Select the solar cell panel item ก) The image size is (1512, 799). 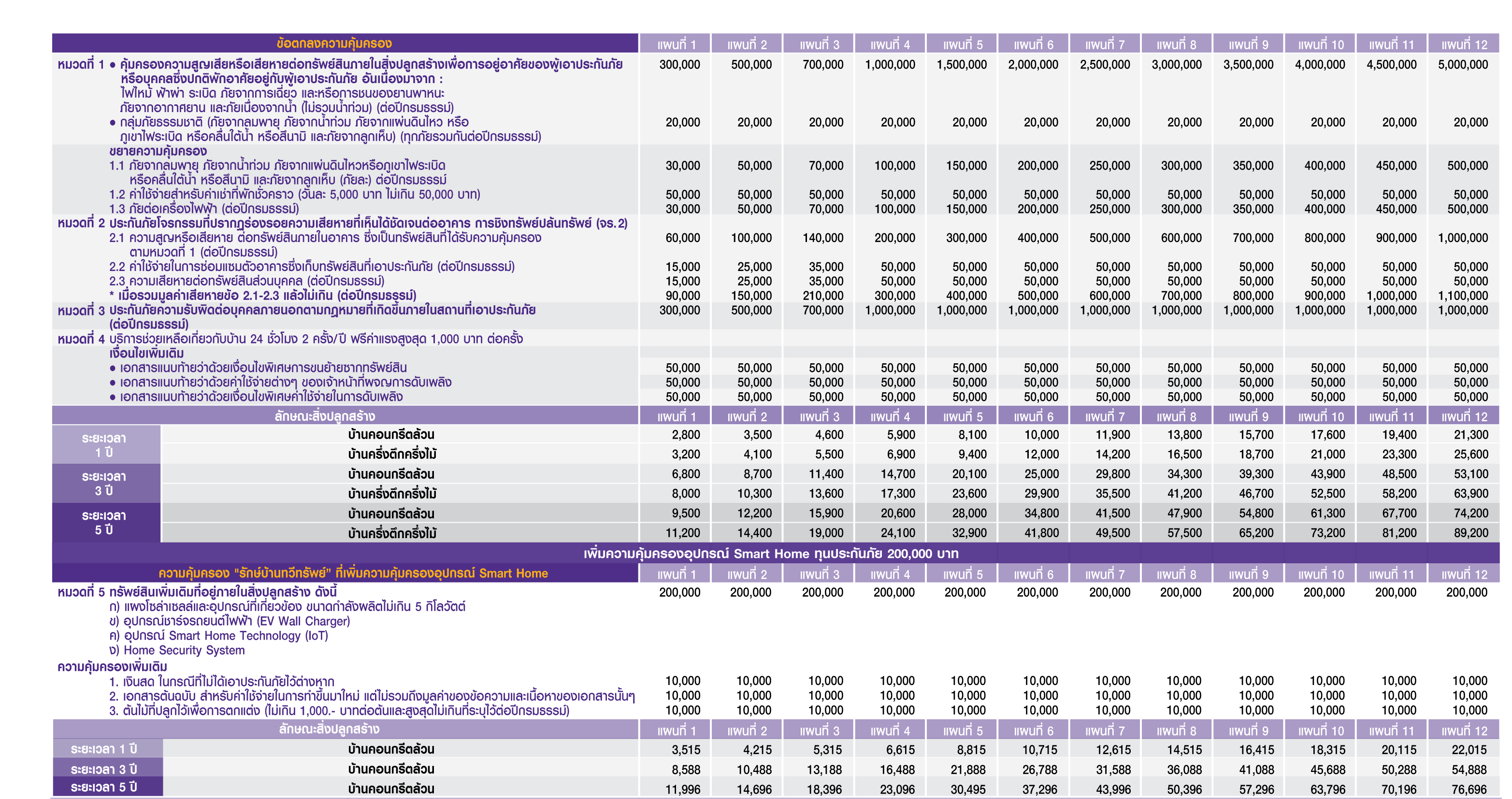[287, 607]
